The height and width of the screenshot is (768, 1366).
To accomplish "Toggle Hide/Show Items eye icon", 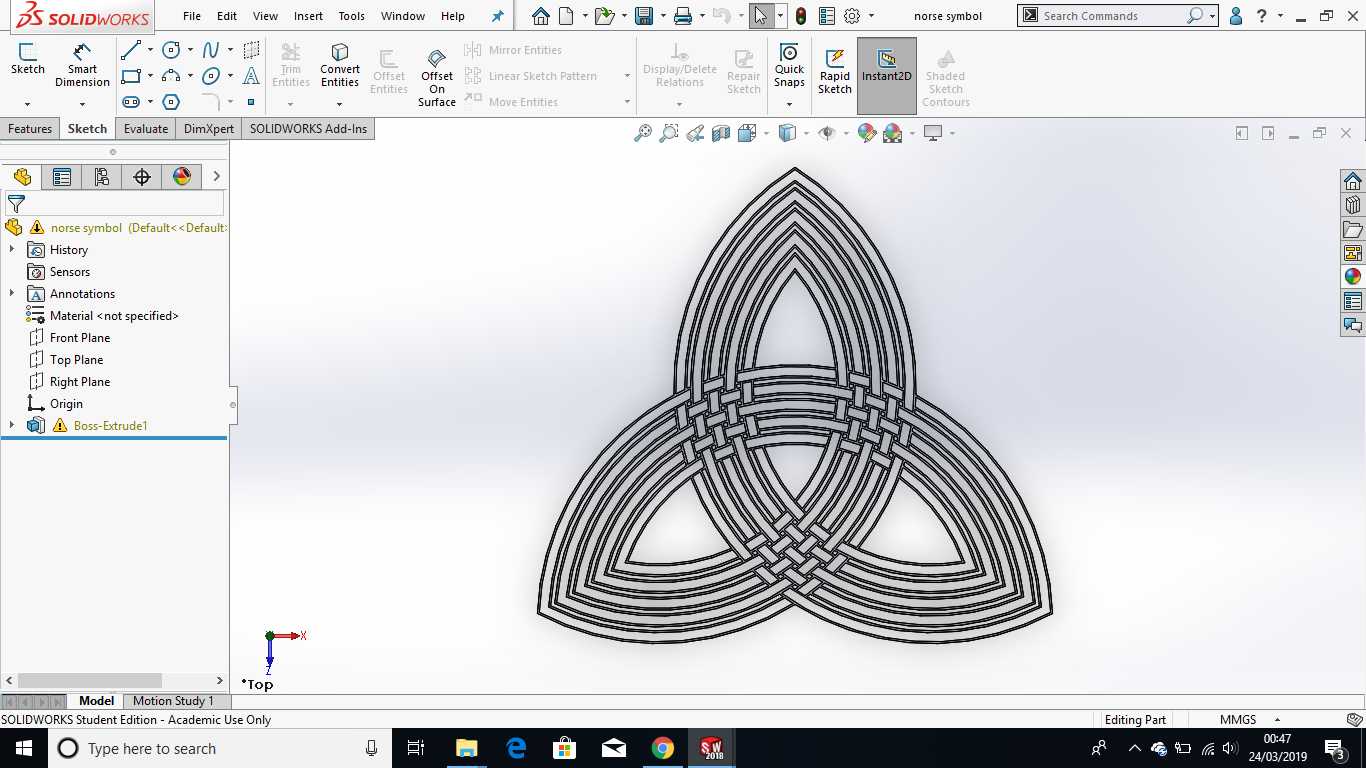I will pyautogui.click(x=826, y=133).
